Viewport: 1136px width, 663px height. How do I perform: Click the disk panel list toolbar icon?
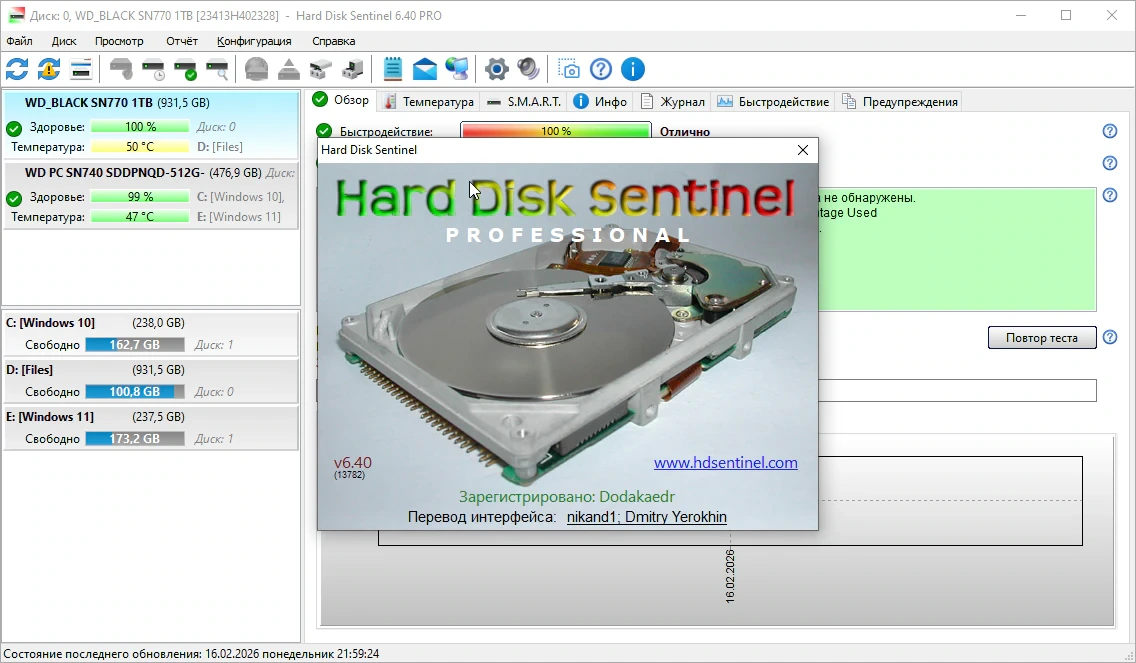point(80,70)
